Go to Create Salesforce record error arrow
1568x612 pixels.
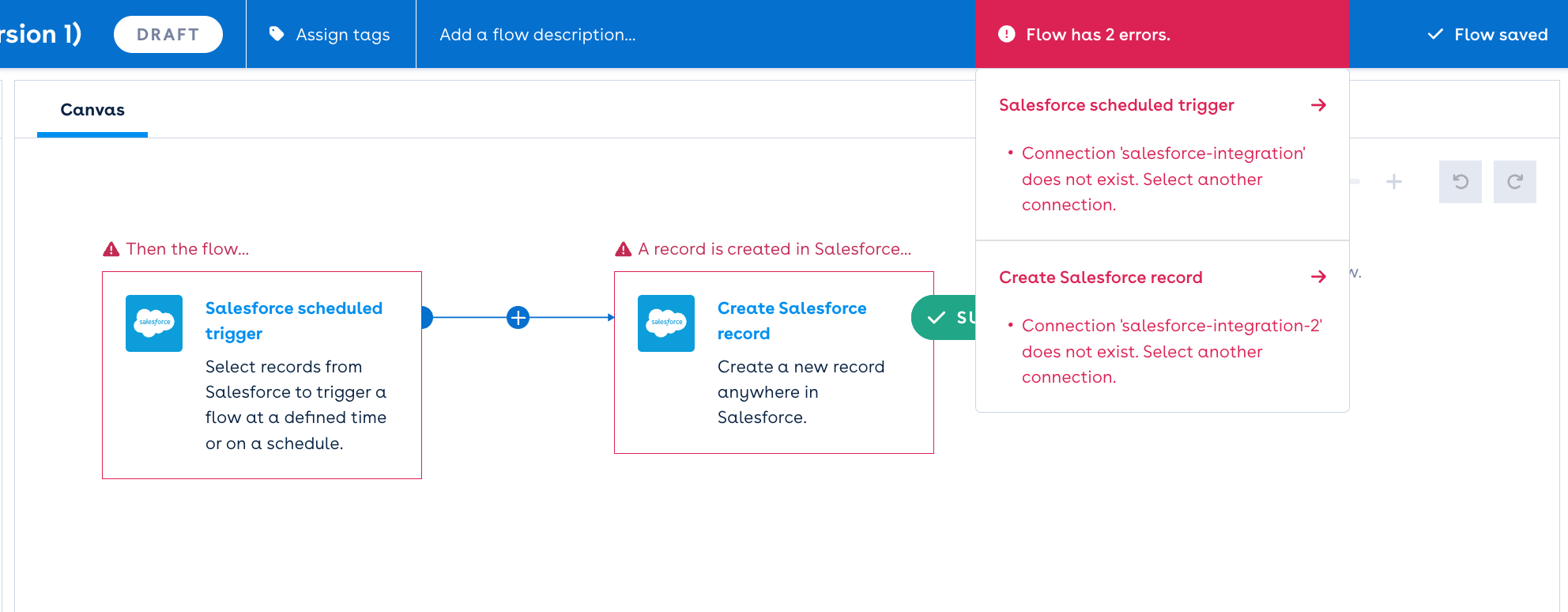click(1318, 277)
